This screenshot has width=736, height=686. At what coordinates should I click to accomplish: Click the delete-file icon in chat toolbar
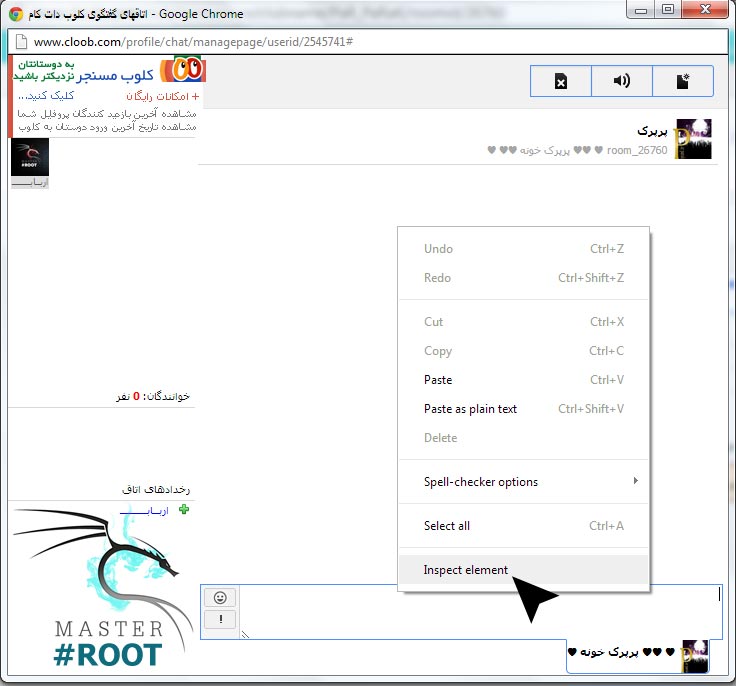(x=560, y=81)
